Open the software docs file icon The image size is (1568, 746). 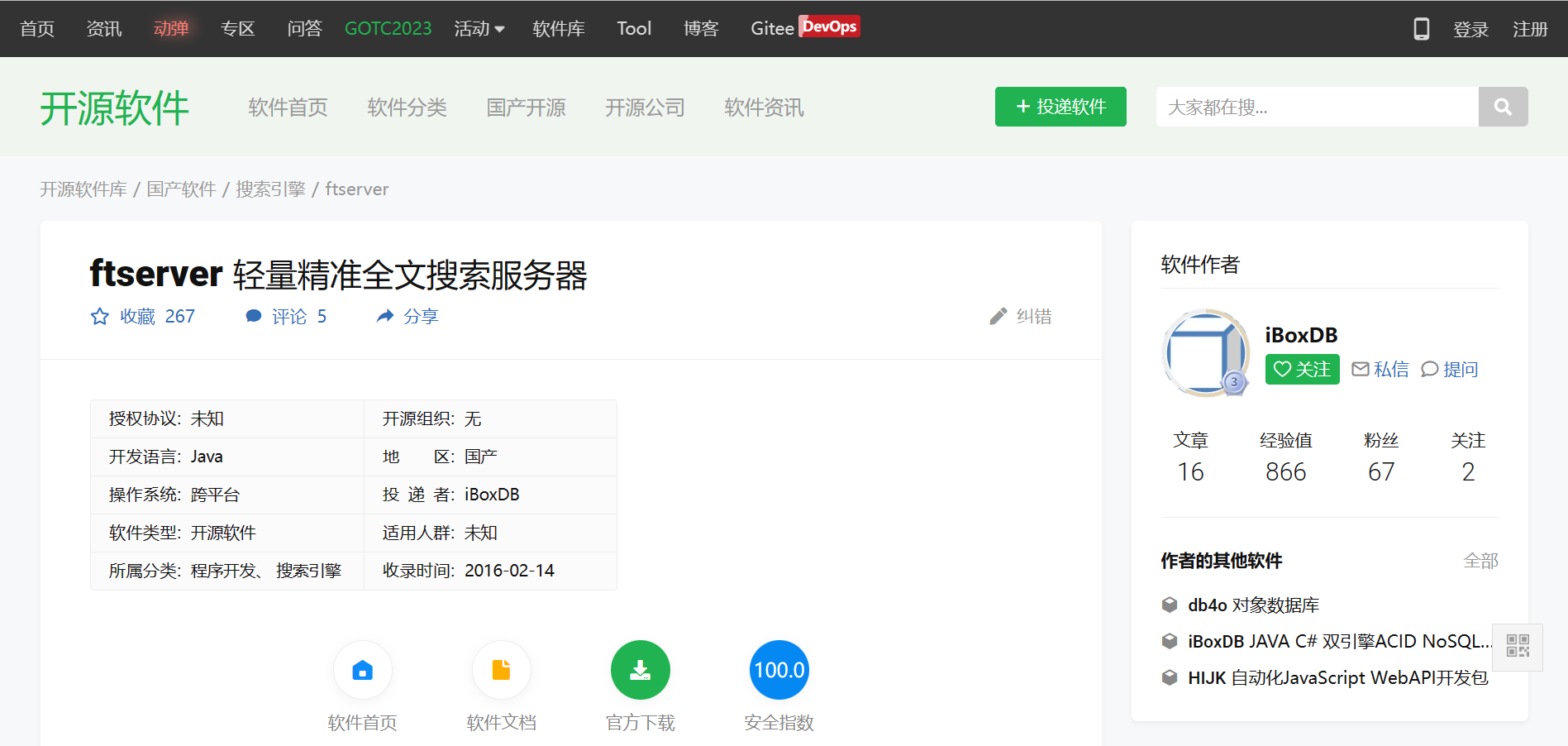[501, 670]
